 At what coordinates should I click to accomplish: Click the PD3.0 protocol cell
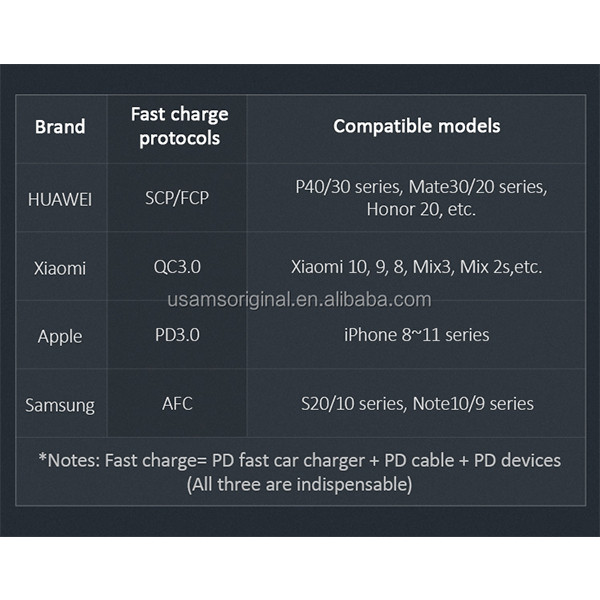[178, 335]
